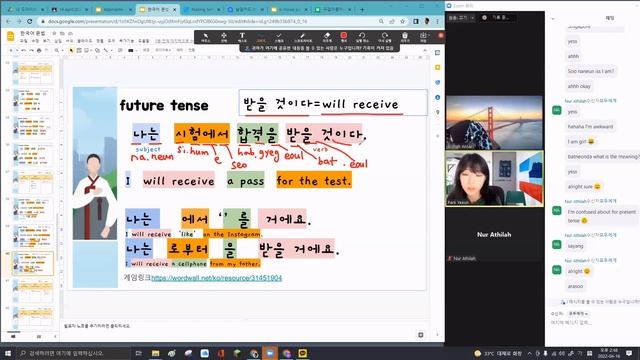Screen dimensions: 640x360
Task: Bookmark this page with the star icon
Action: [x=402, y=21]
